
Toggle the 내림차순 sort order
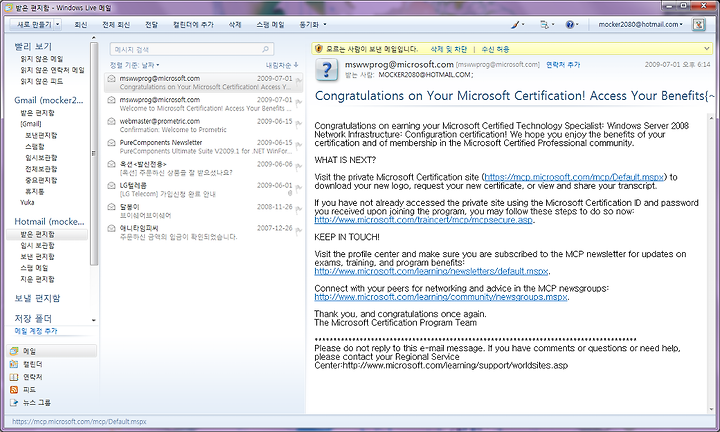[x=282, y=65]
